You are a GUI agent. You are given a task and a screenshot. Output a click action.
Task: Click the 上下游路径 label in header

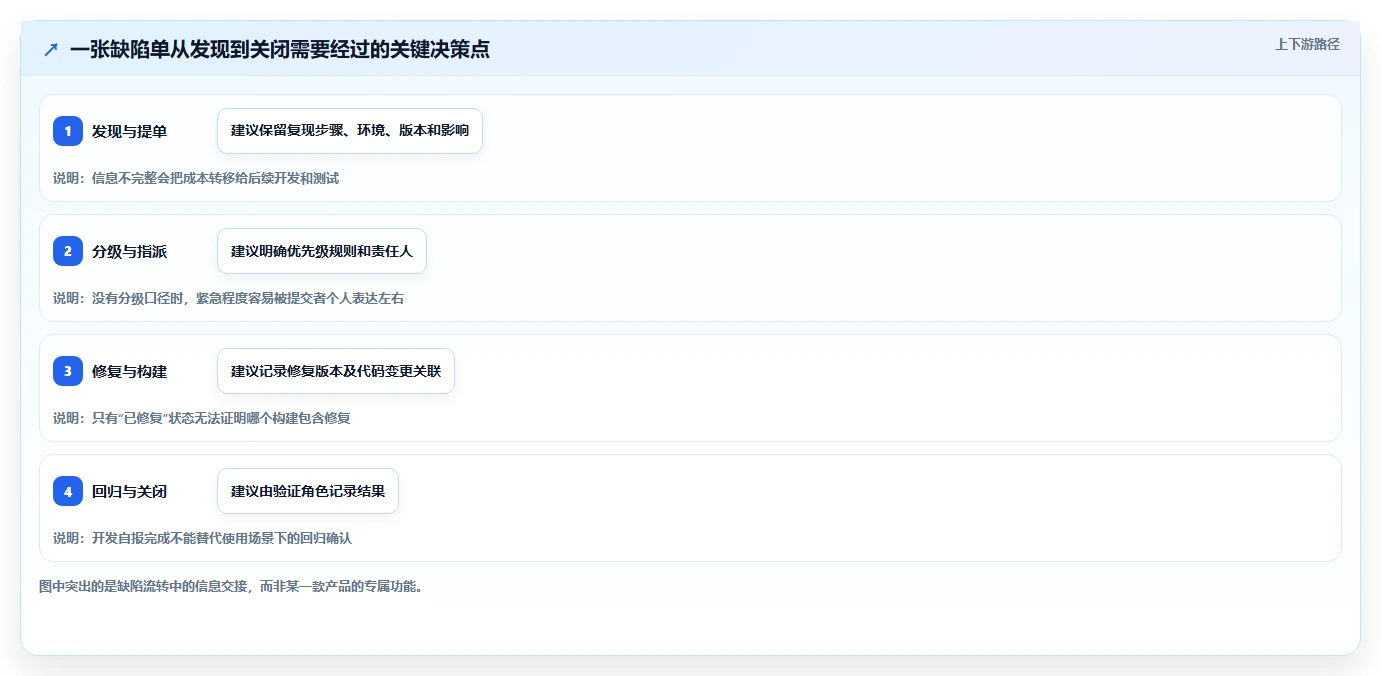tap(1307, 44)
